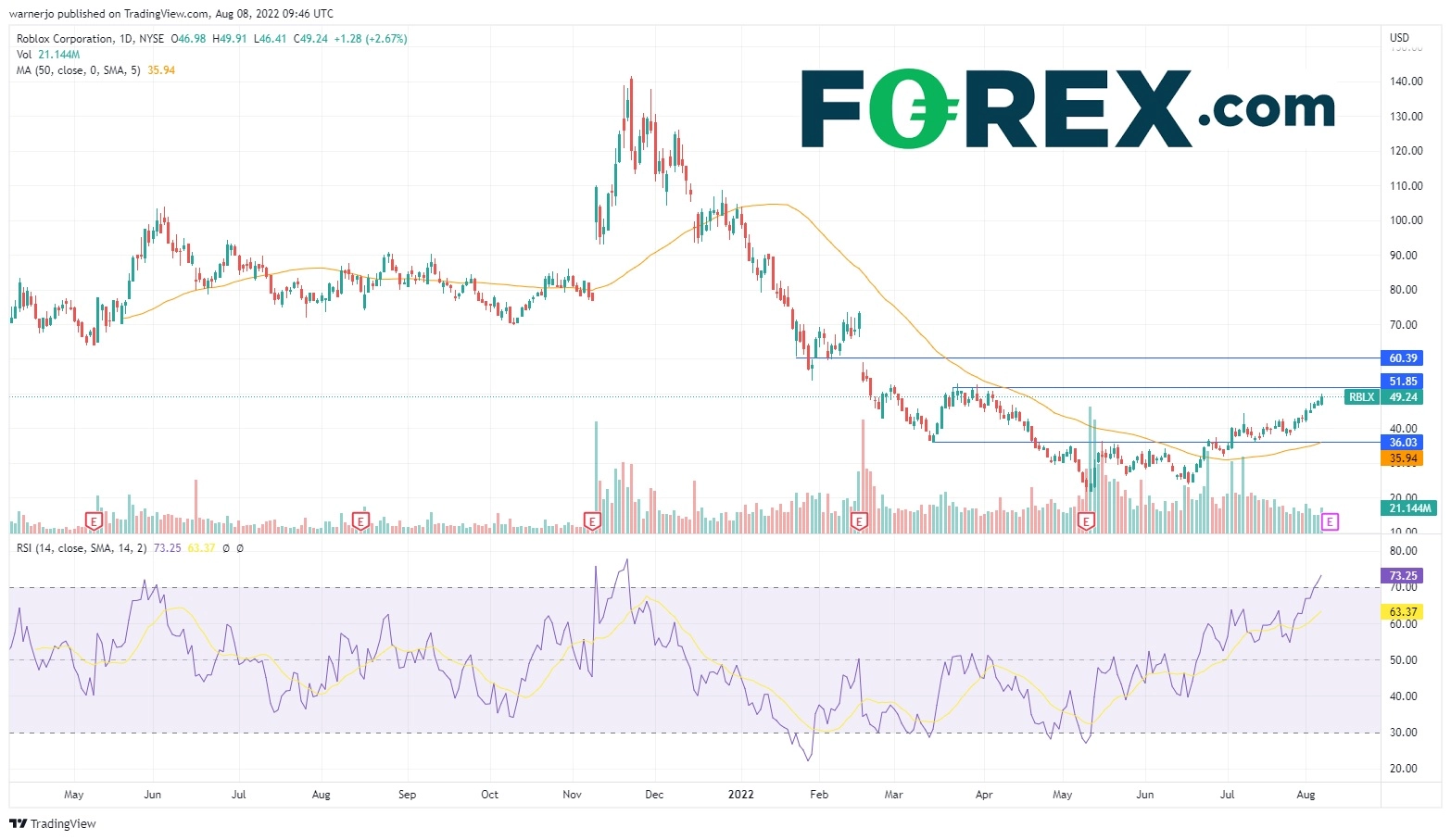This screenshot has height=840, width=1451.
Task: Click the February 2022 earnings E marker
Action: [859, 521]
